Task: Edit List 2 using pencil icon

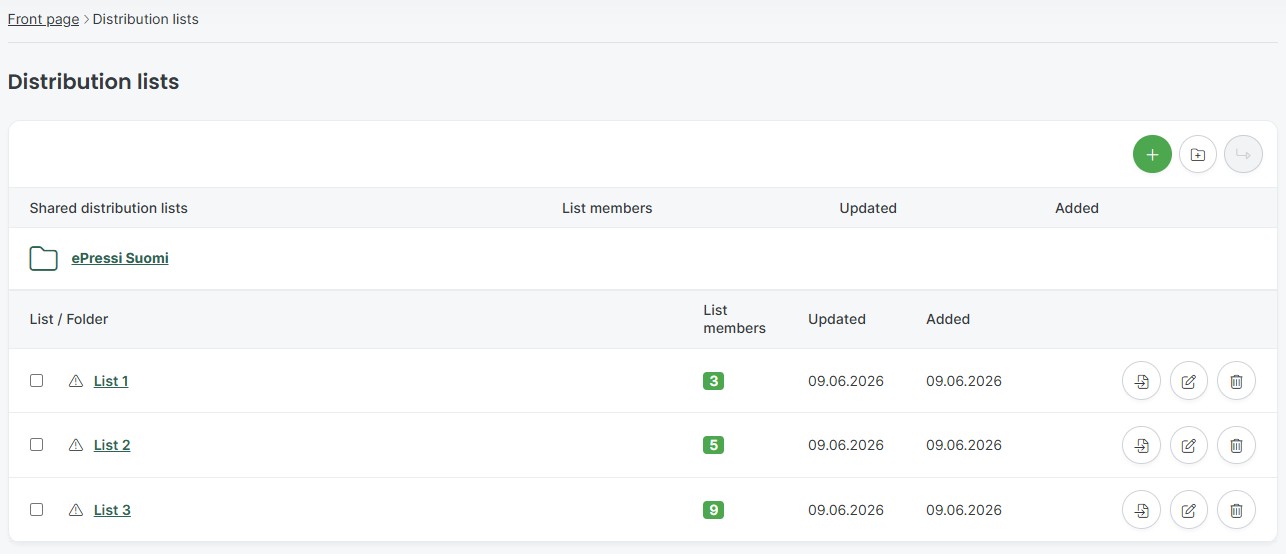Action: click(x=1189, y=445)
